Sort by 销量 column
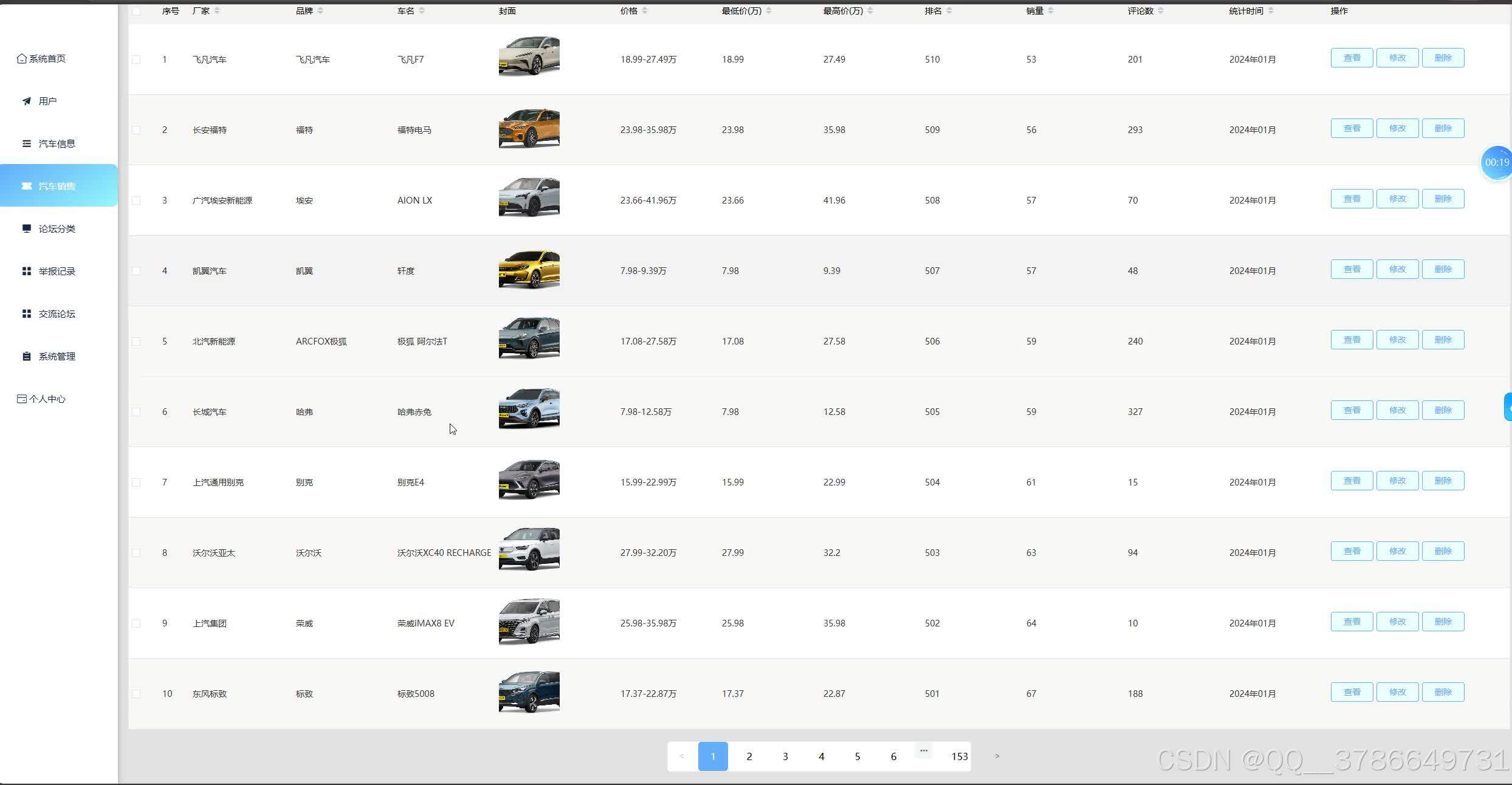This screenshot has width=1512, height=785. pos(1051,11)
